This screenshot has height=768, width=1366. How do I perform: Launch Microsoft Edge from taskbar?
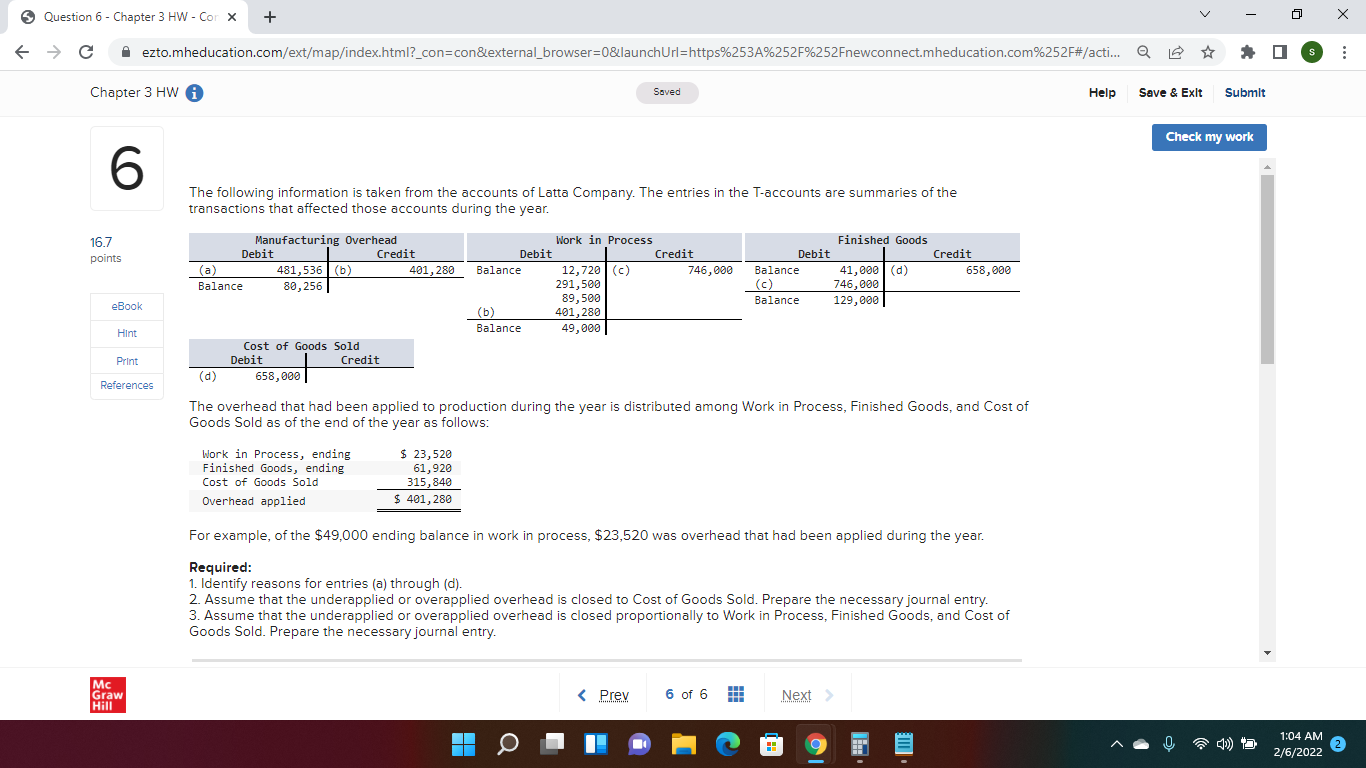(727, 745)
